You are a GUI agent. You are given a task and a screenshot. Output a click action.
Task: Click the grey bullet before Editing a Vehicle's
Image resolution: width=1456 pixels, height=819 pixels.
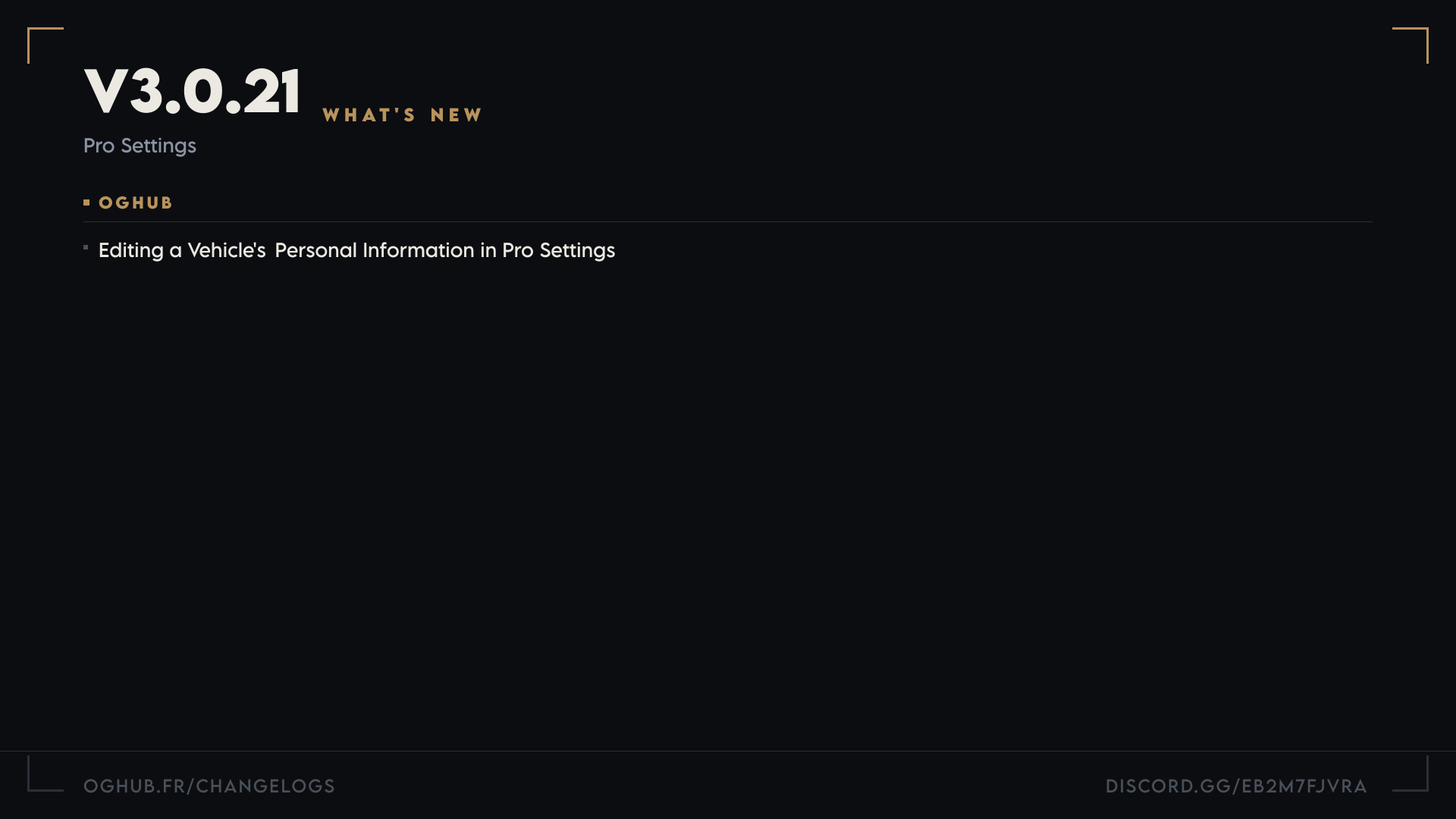pos(86,247)
